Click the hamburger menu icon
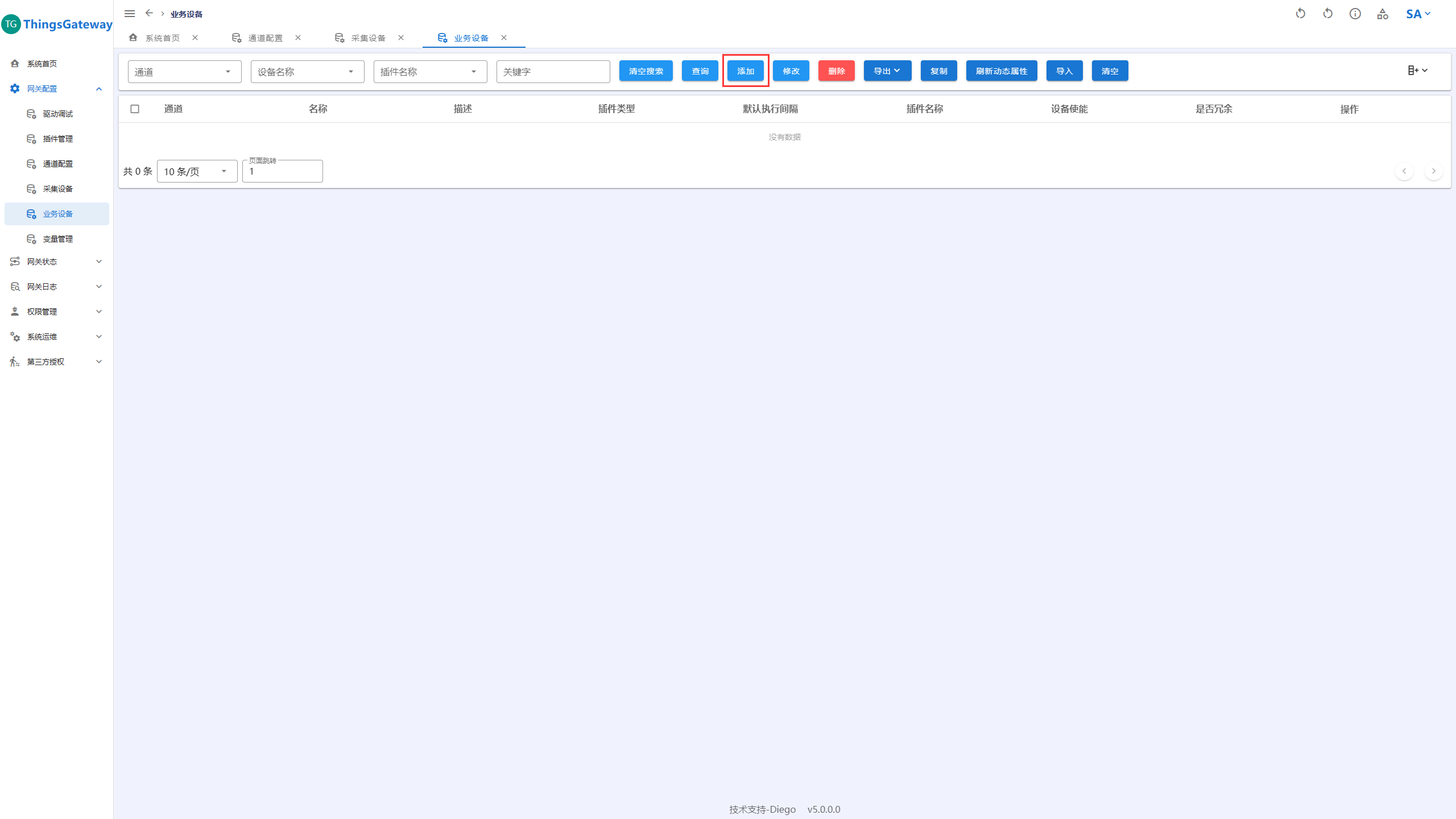1456x819 pixels. click(130, 14)
